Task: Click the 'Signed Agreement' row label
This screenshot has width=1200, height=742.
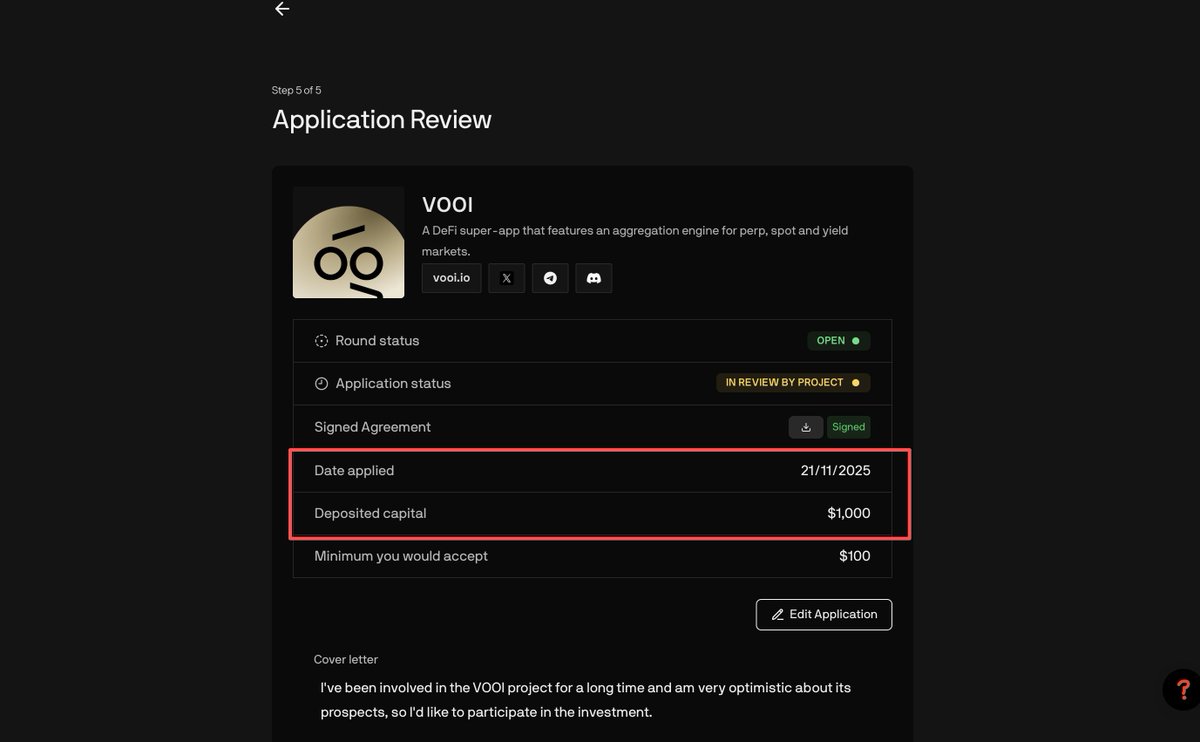Action: (372, 427)
